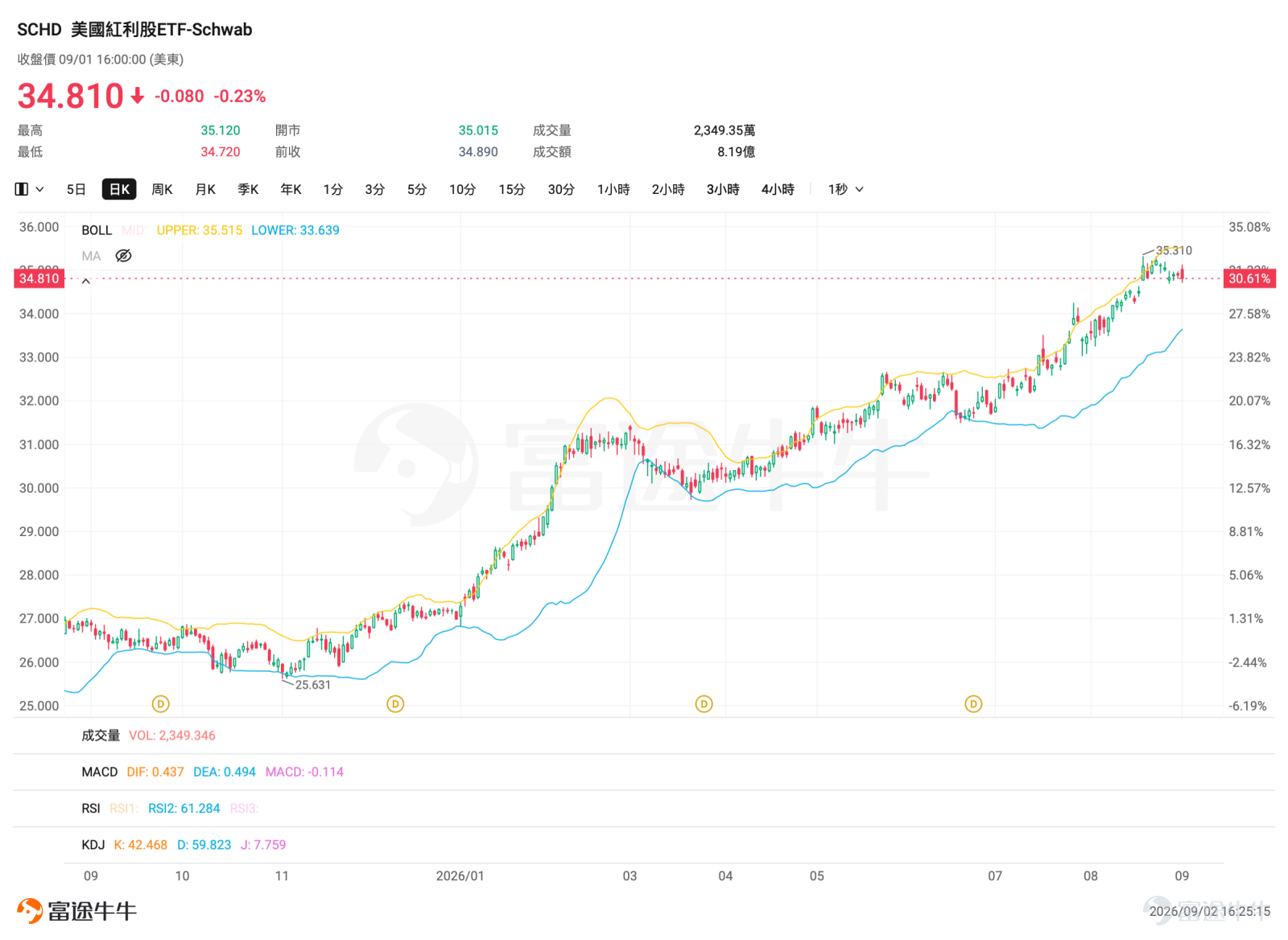Collapse the indicator legend with the caret

tap(86, 281)
